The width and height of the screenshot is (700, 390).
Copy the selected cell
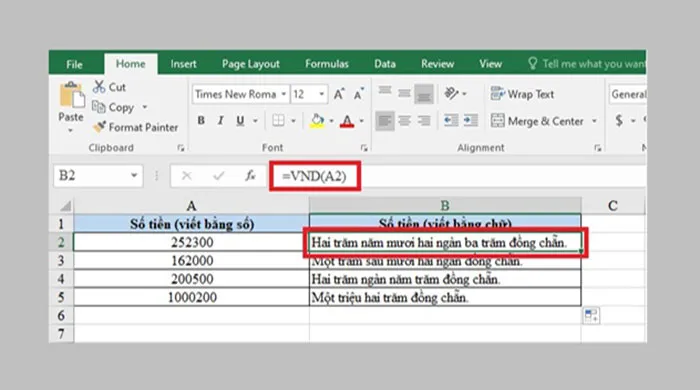113,107
